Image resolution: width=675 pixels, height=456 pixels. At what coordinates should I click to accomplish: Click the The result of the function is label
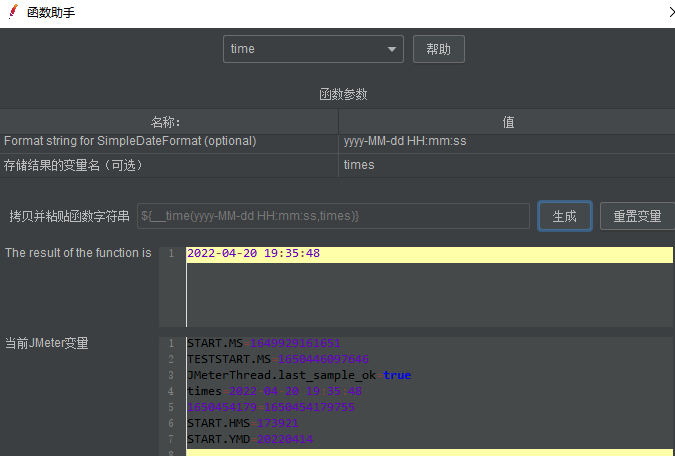tap(78, 253)
